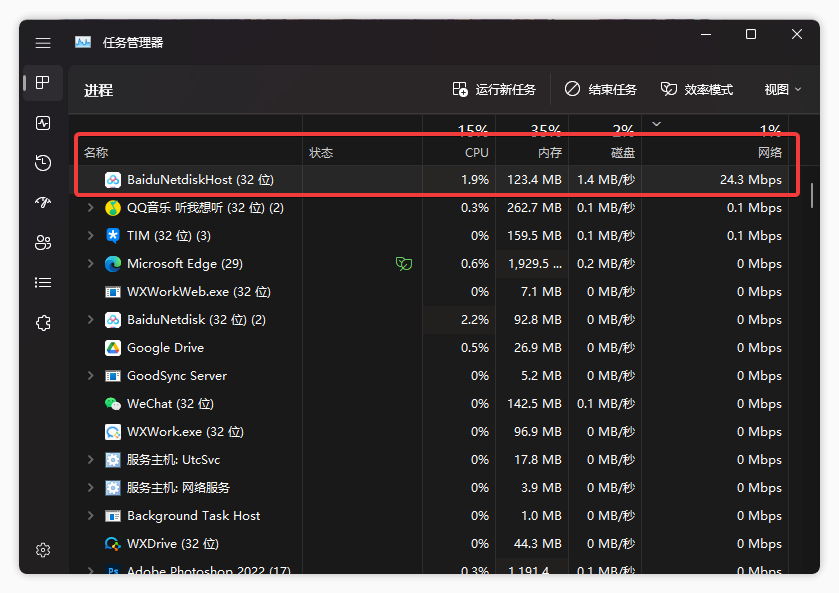Click the 效率模式 button

point(697,89)
